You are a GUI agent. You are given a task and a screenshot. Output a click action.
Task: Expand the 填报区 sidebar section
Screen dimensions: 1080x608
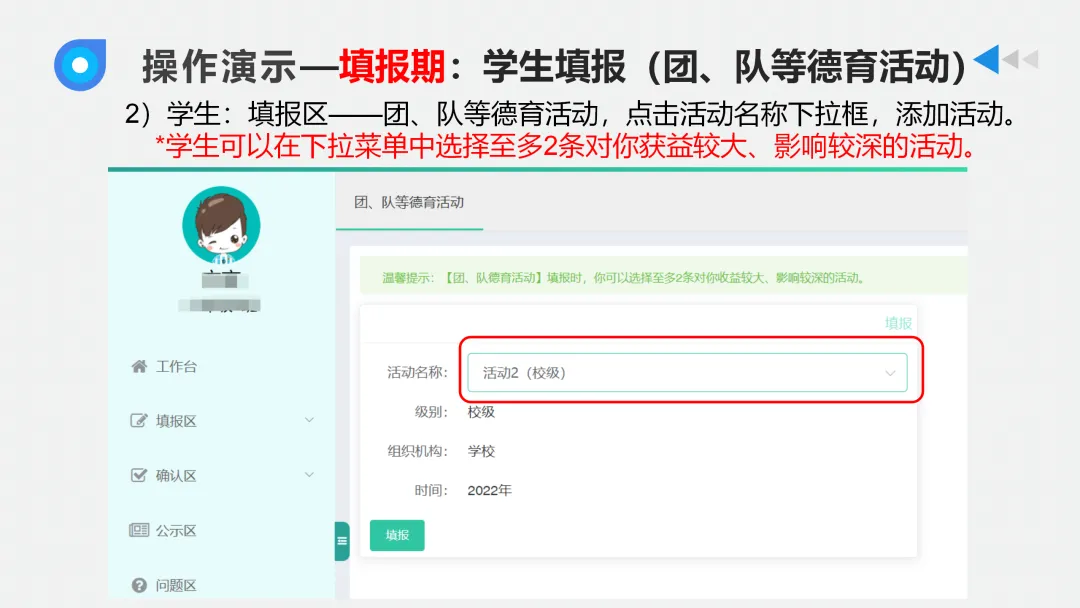pyautogui.click(x=310, y=421)
